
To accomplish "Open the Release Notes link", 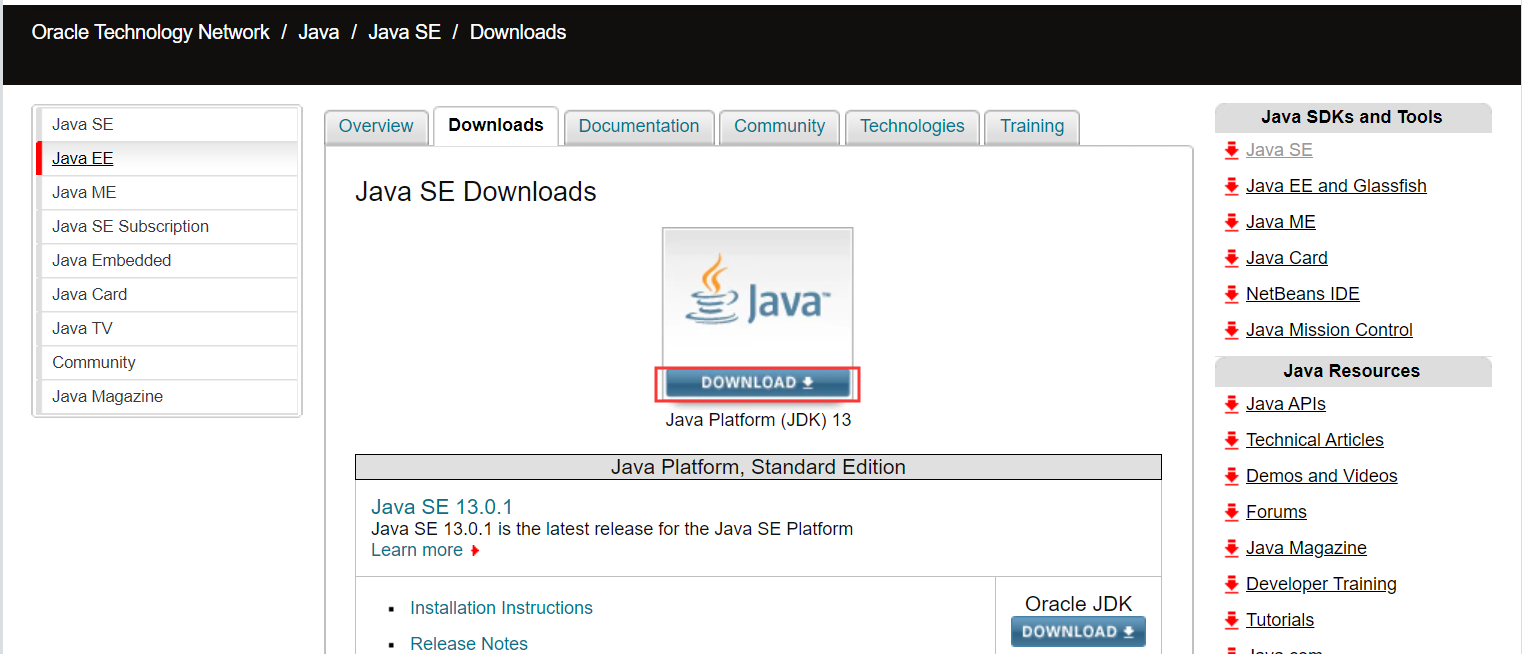I will [469, 644].
